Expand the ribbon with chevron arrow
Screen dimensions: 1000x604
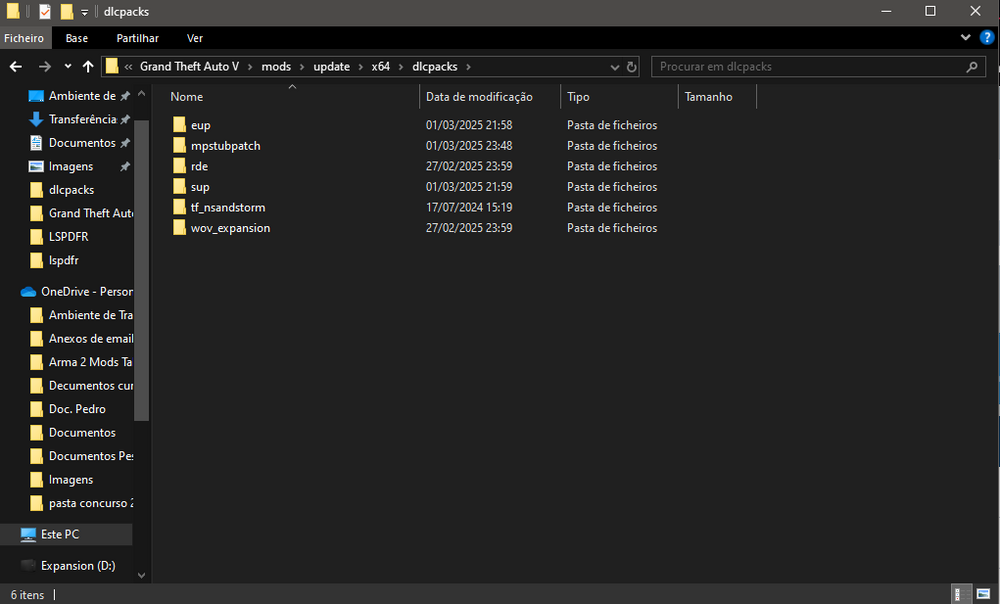click(x=966, y=38)
